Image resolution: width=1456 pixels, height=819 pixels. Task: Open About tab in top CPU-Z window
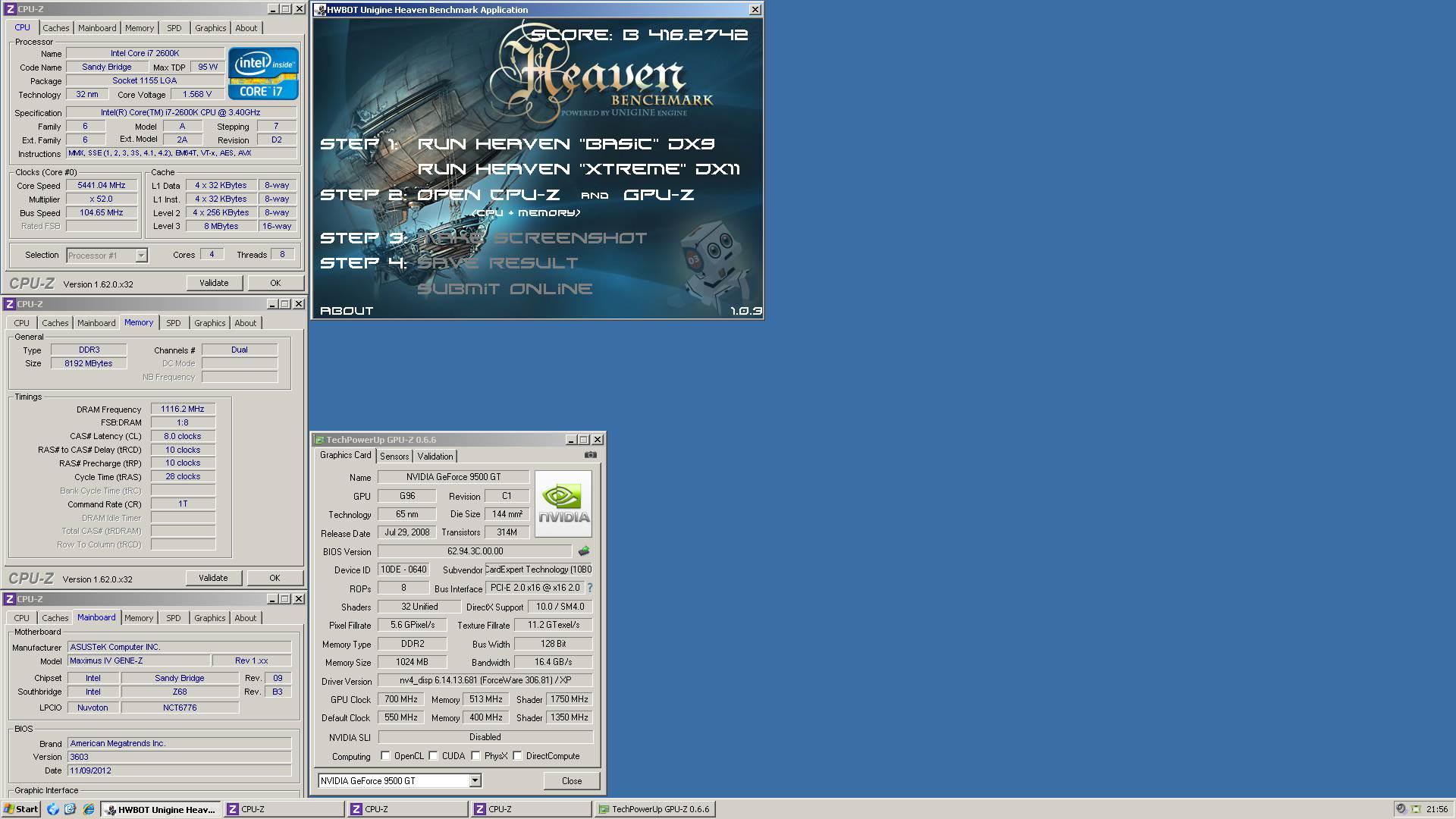[246, 28]
